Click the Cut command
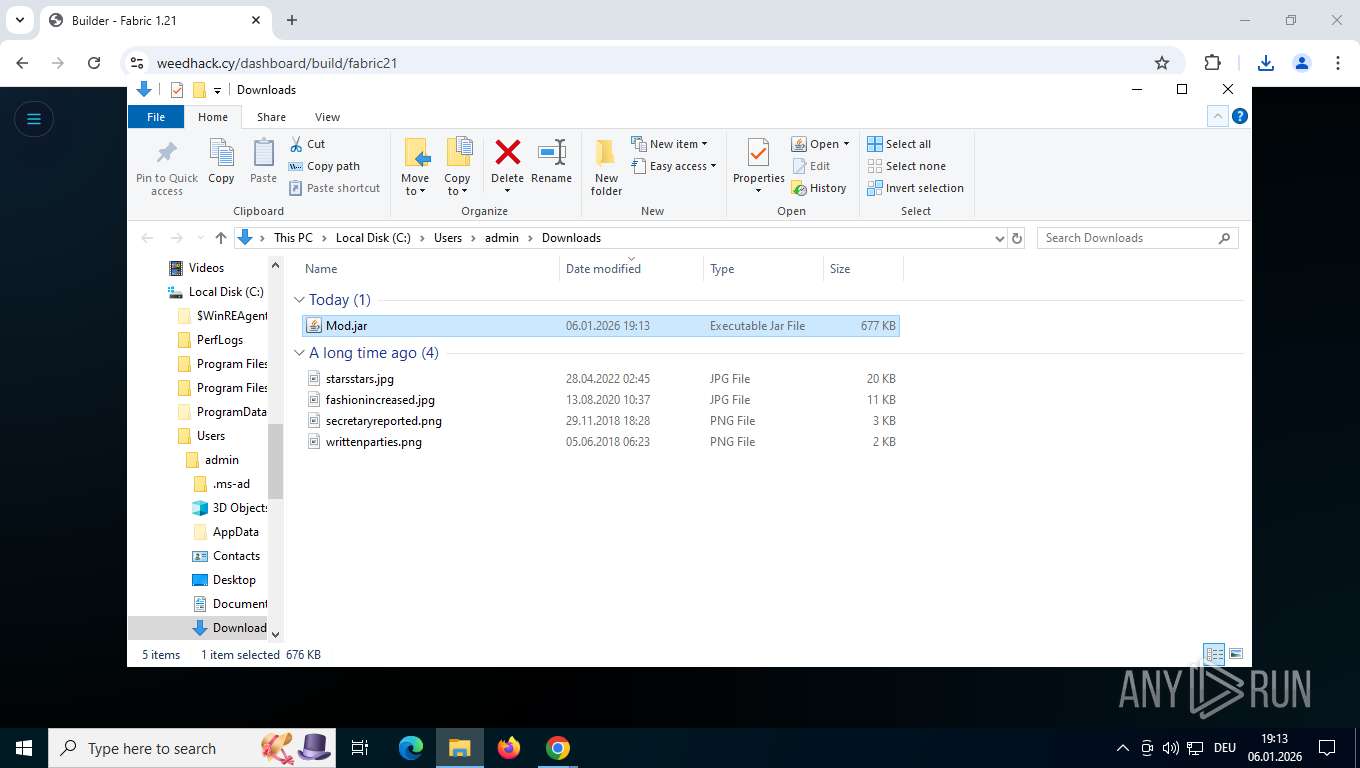The width and height of the screenshot is (1360, 768). 307,144
